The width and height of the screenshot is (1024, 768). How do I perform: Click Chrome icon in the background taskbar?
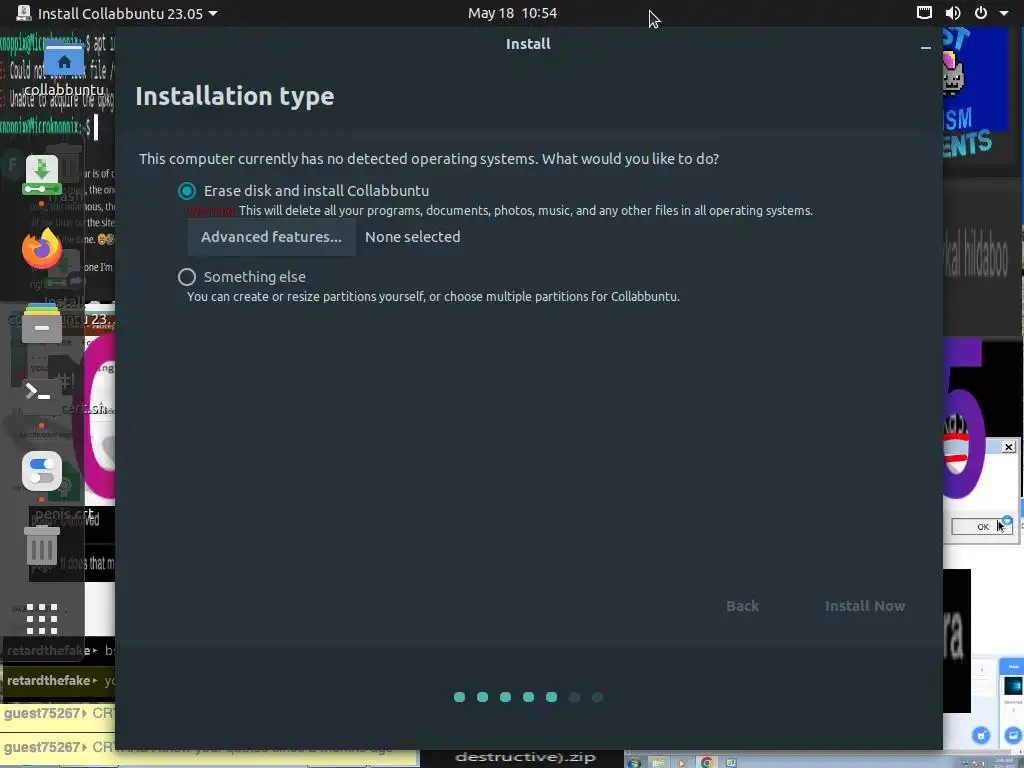click(707, 762)
